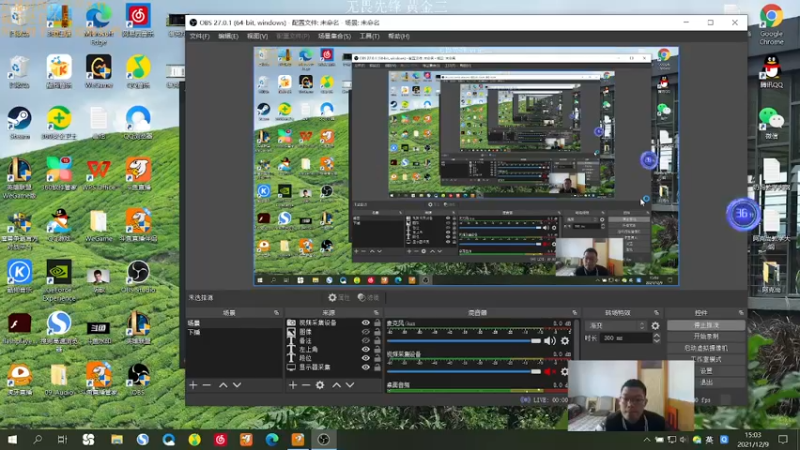Open Google Chrome desktop shortcut

click(x=771, y=24)
